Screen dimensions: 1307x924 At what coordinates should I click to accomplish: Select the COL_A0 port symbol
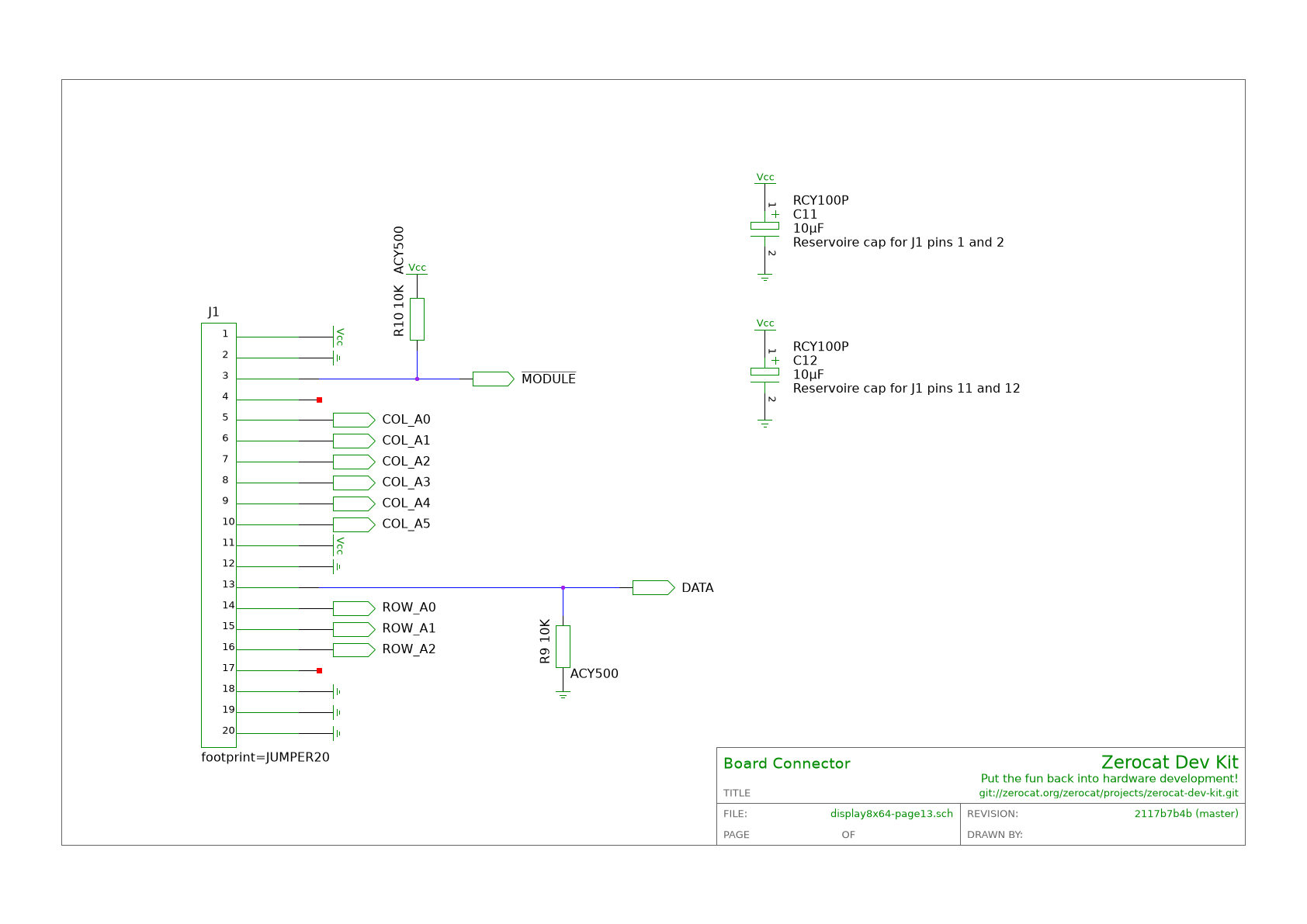pos(354,420)
